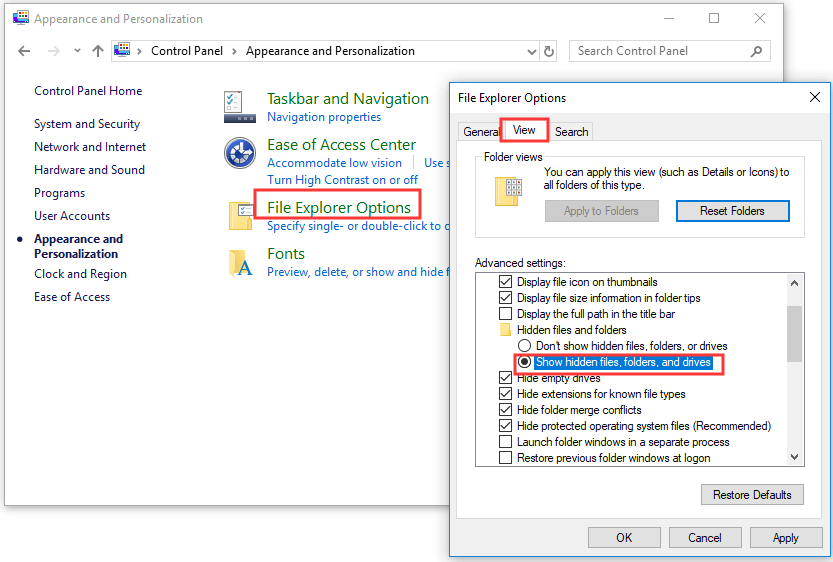Click the Ease of Access Center icon
Image resolution: width=833 pixels, height=562 pixels.
(240, 153)
